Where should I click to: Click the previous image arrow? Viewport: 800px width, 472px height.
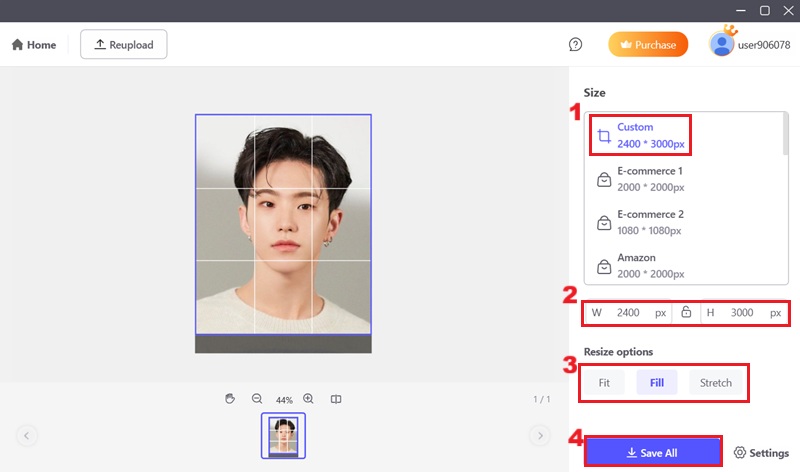point(27,436)
